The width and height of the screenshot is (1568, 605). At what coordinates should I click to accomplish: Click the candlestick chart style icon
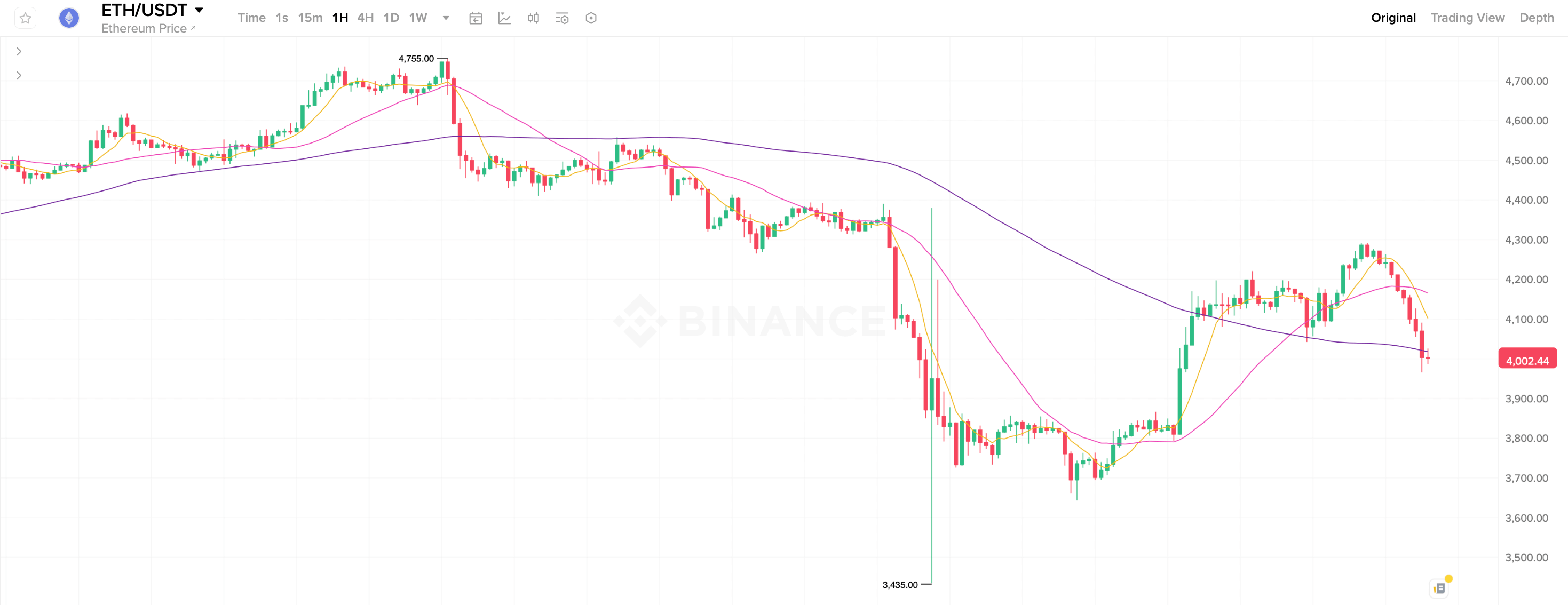533,18
